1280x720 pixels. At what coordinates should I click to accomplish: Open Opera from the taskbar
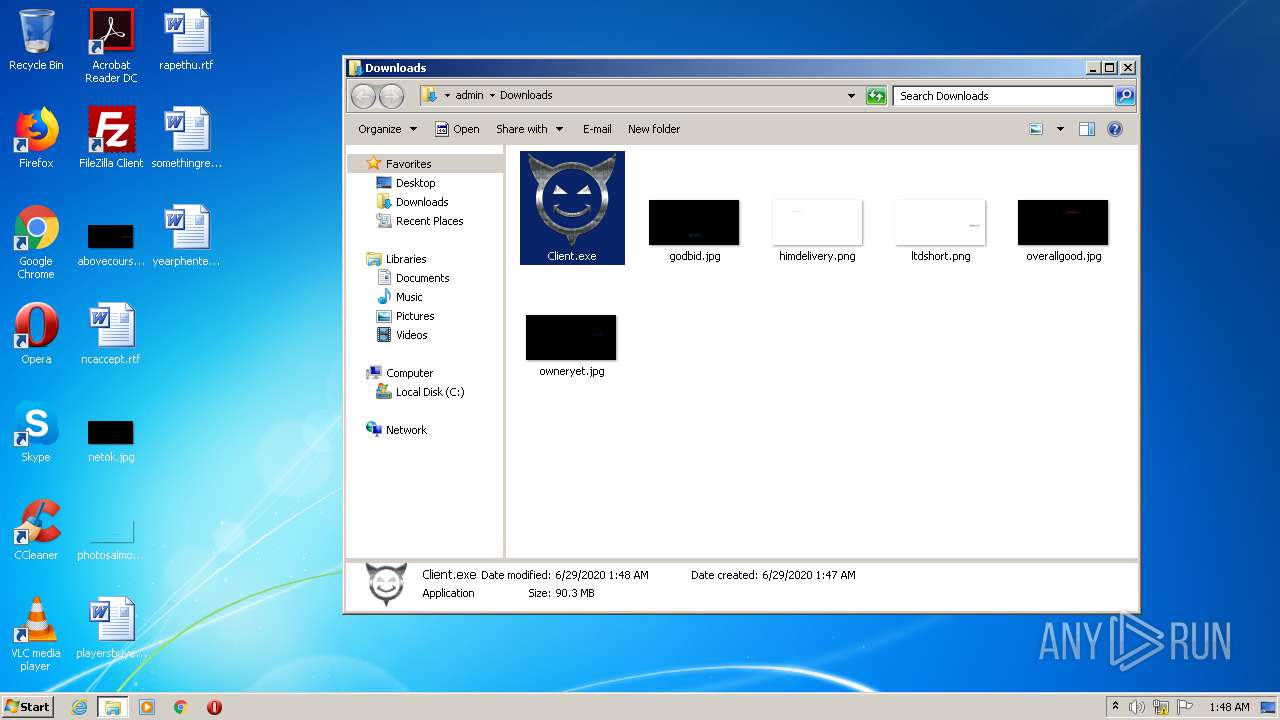[x=214, y=707]
